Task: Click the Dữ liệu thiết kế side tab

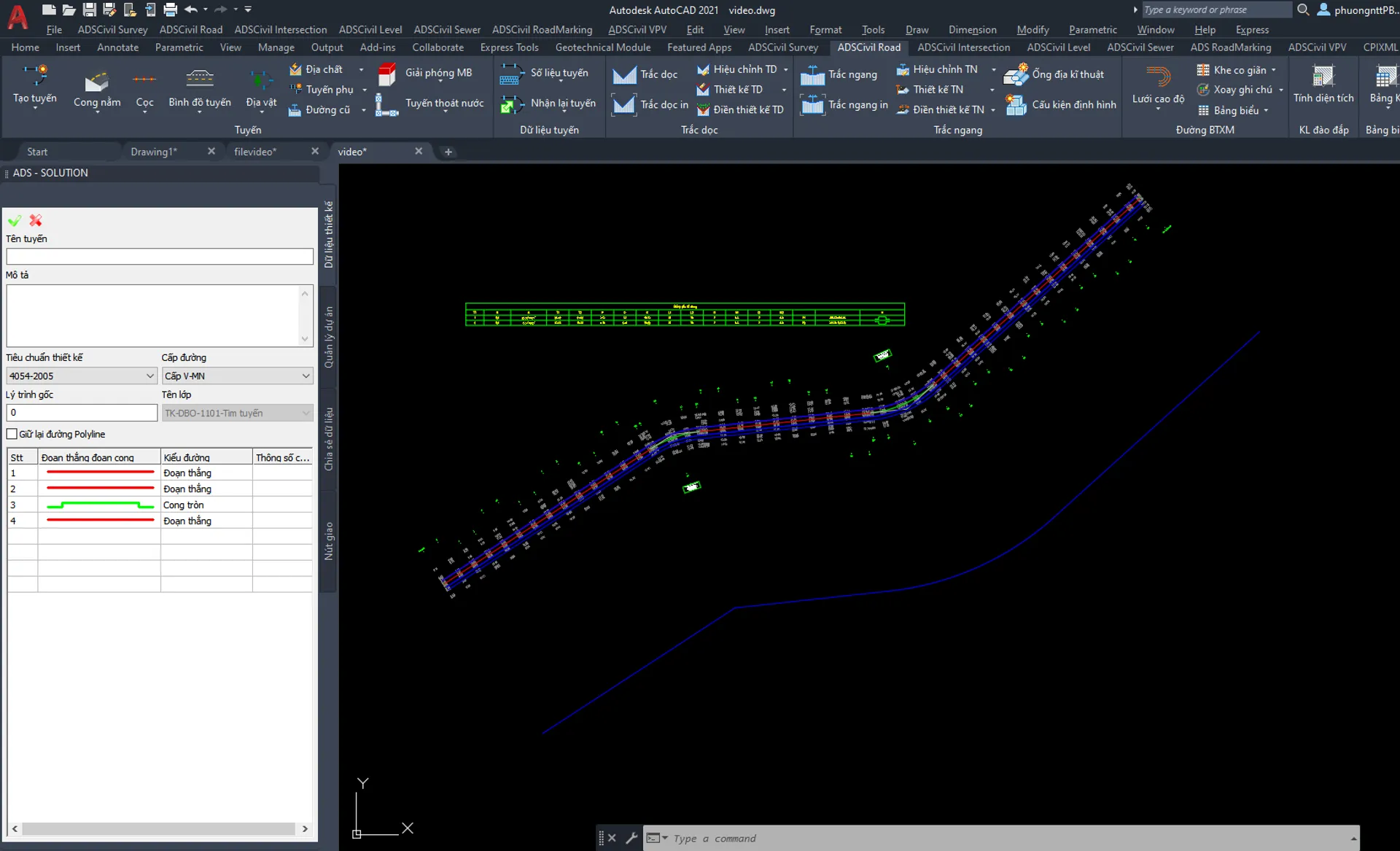Action: click(328, 234)
